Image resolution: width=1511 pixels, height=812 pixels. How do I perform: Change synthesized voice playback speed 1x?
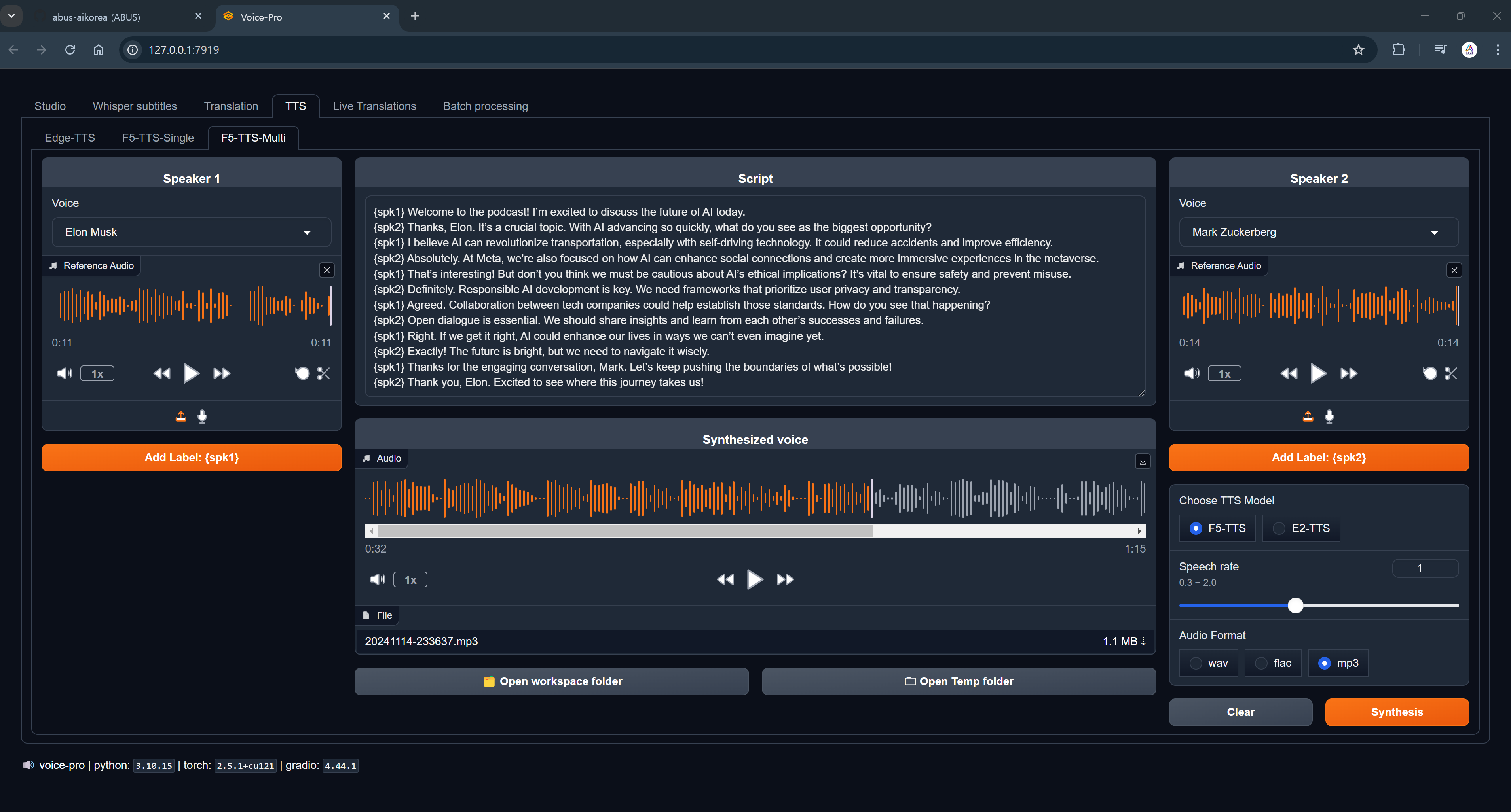(410, 580)
